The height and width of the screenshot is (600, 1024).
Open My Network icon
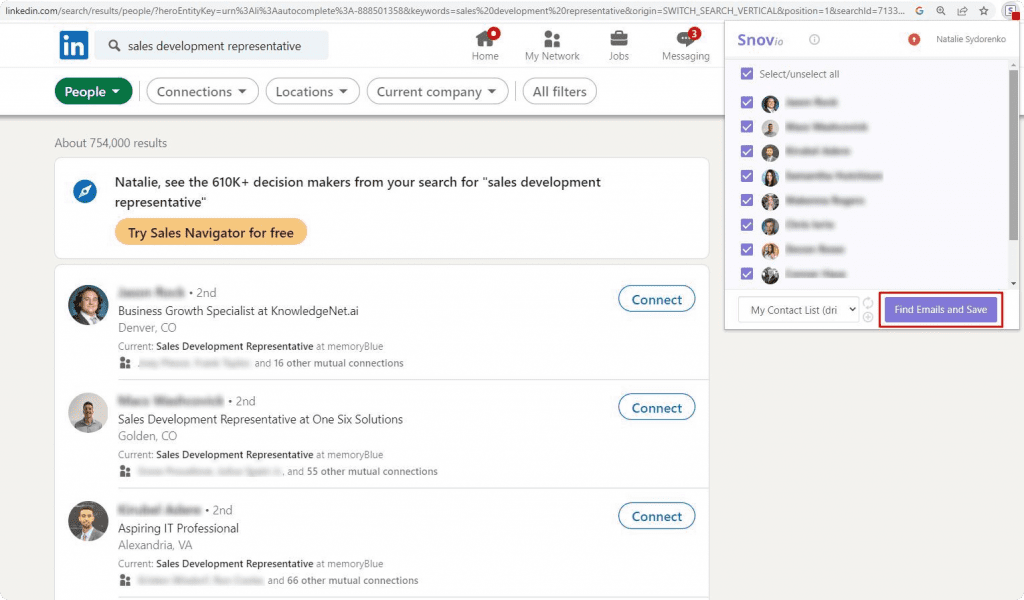point(552,39)
